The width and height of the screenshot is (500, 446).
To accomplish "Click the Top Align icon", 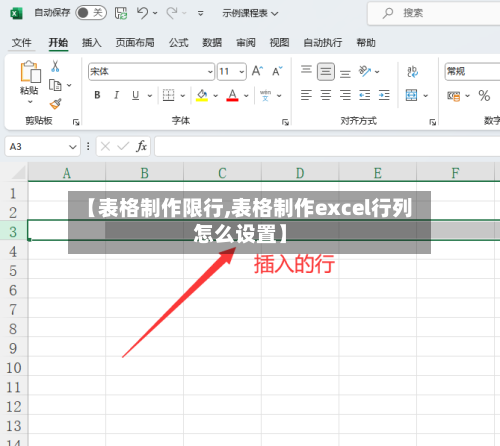I will point(306,69).
